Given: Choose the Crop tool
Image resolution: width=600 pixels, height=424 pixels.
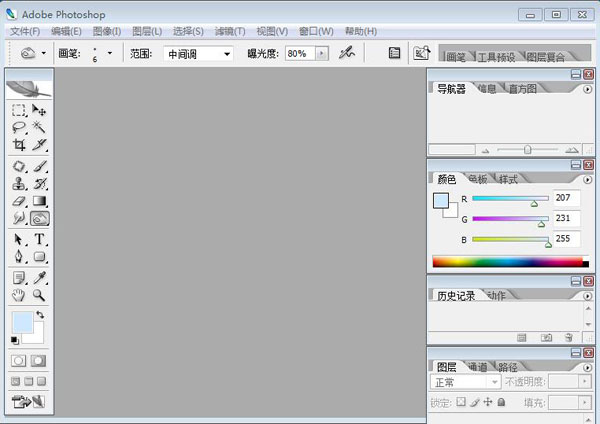Looking at the screenshot, I should [19, 145].
